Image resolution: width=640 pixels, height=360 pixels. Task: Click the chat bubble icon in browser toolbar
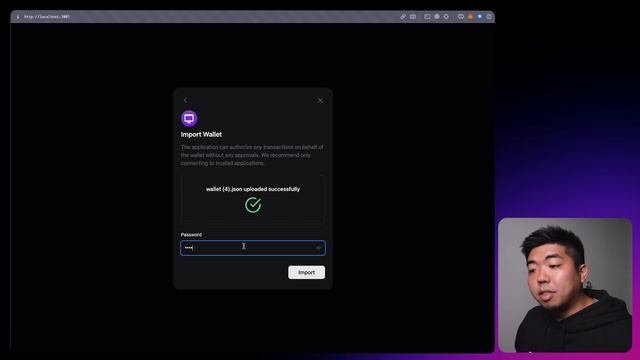461,17
